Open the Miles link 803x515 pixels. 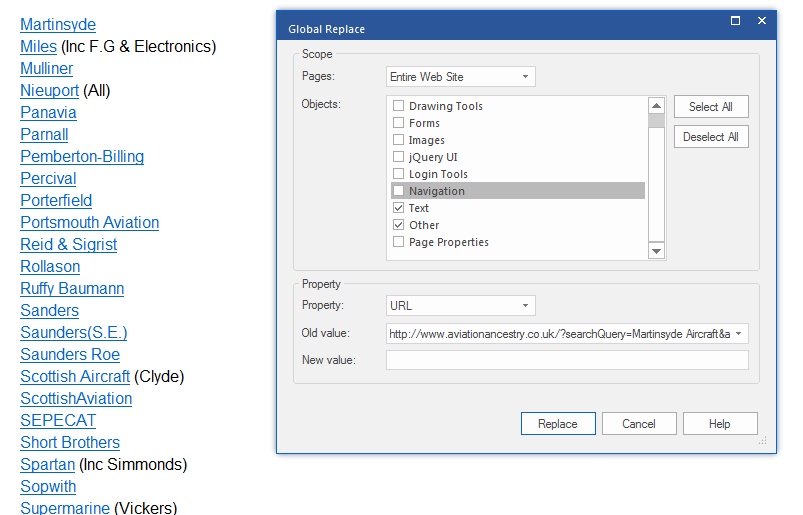[x=38, y=47]
